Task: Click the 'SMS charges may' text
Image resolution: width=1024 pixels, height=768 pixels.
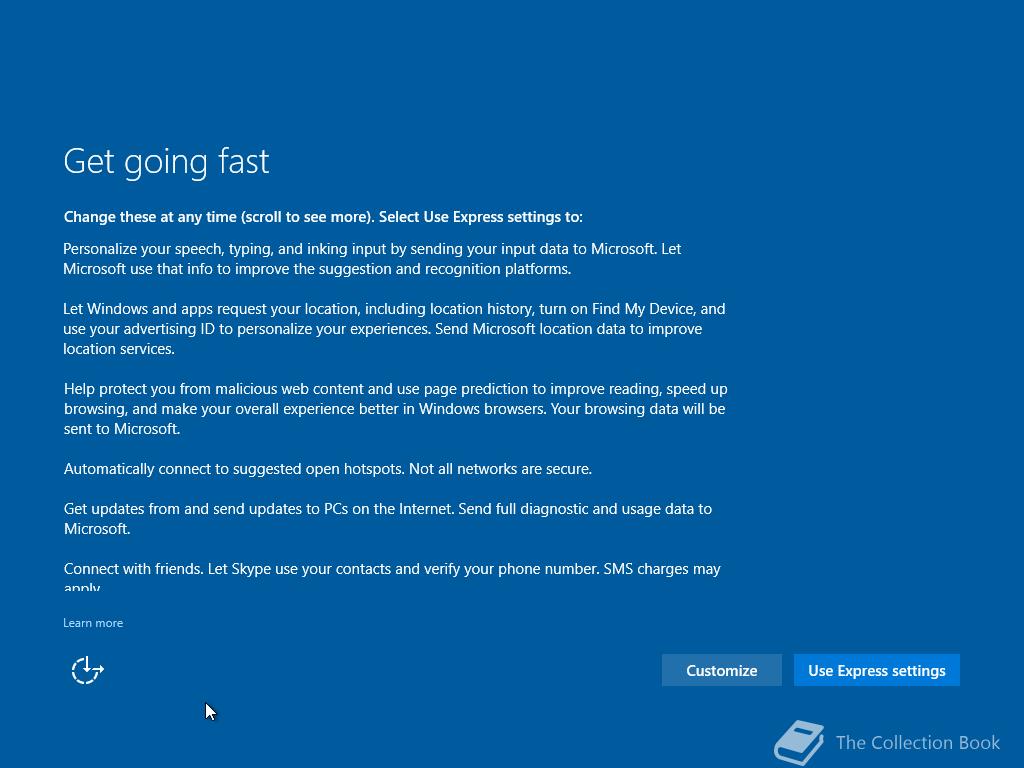Action: pyautogui.click(x=662, y=569)
